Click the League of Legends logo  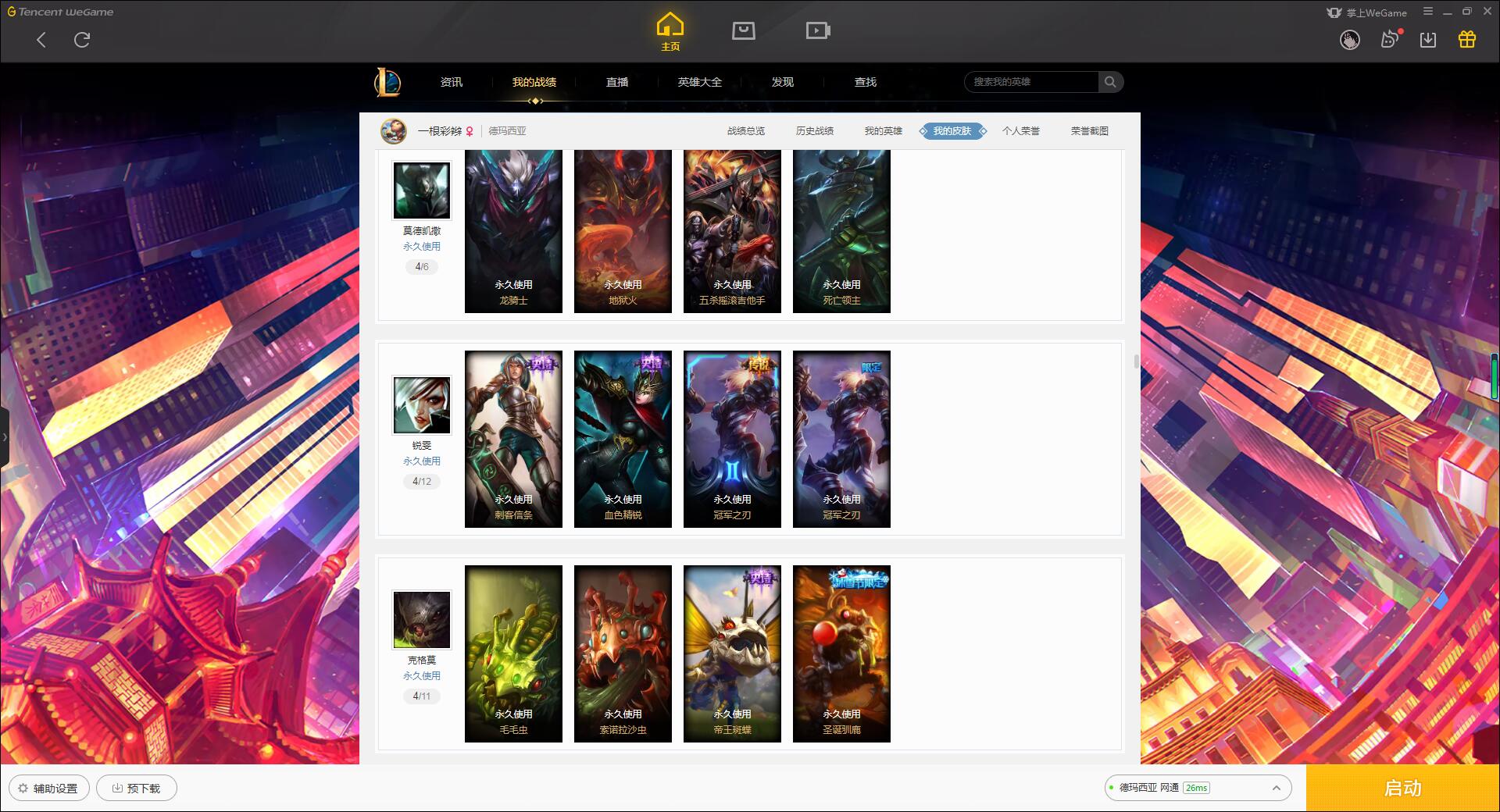[x=387, y=82]
